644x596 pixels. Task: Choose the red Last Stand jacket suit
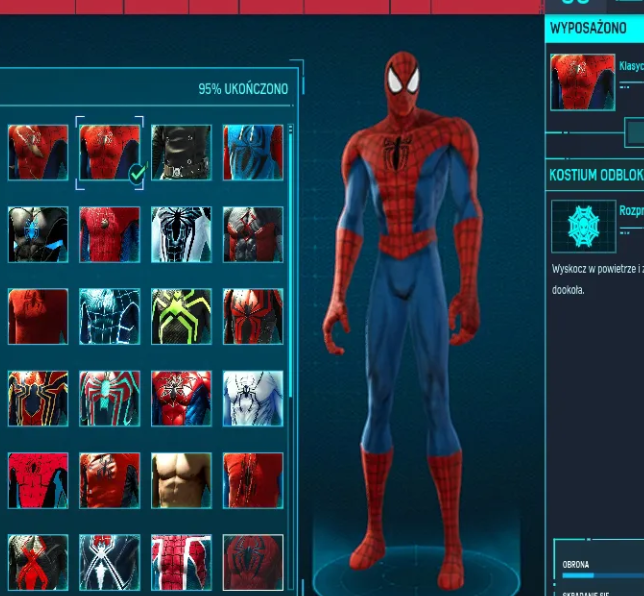(x=110, y=481)
